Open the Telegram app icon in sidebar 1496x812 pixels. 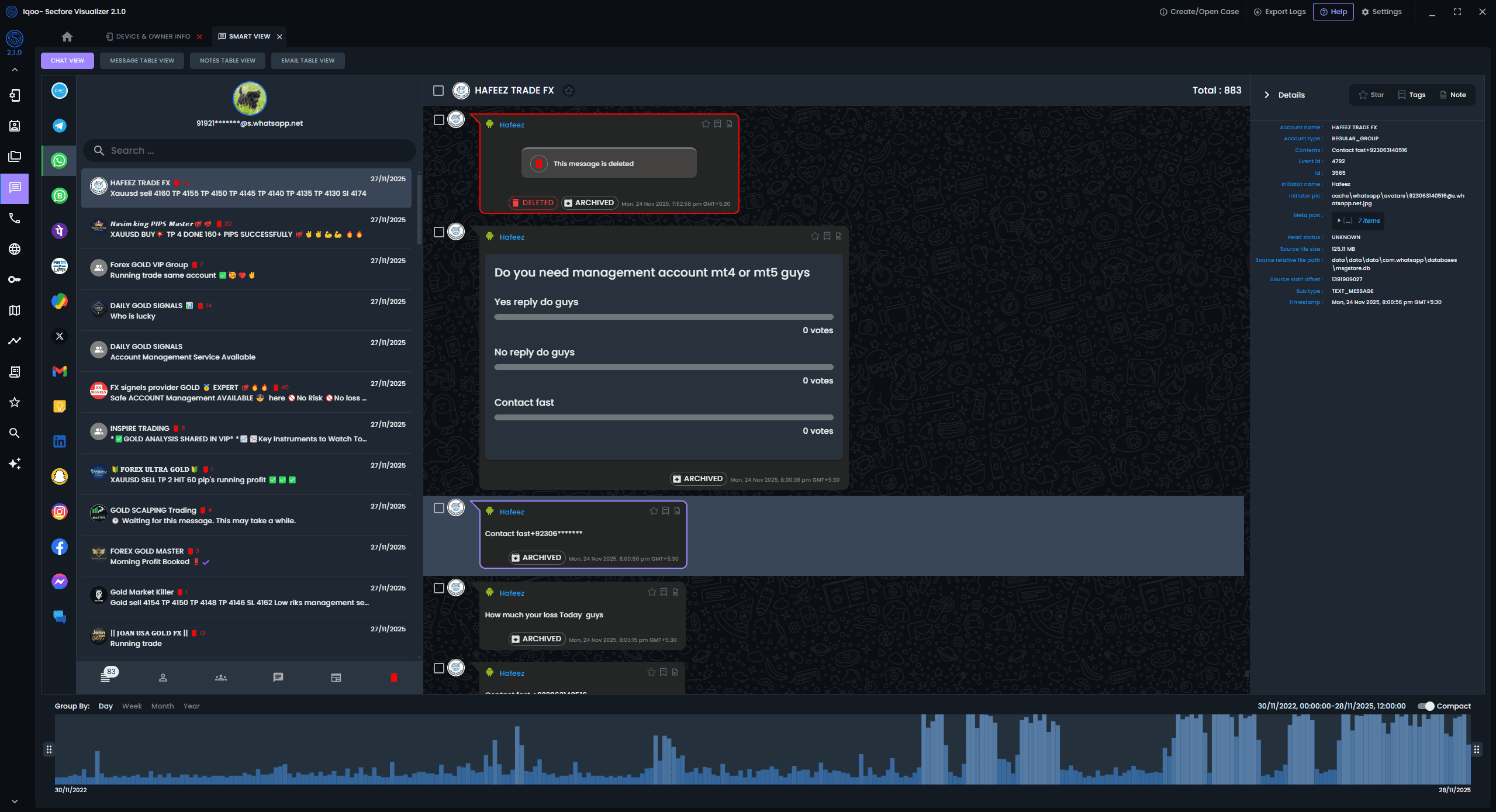point(60,126)
